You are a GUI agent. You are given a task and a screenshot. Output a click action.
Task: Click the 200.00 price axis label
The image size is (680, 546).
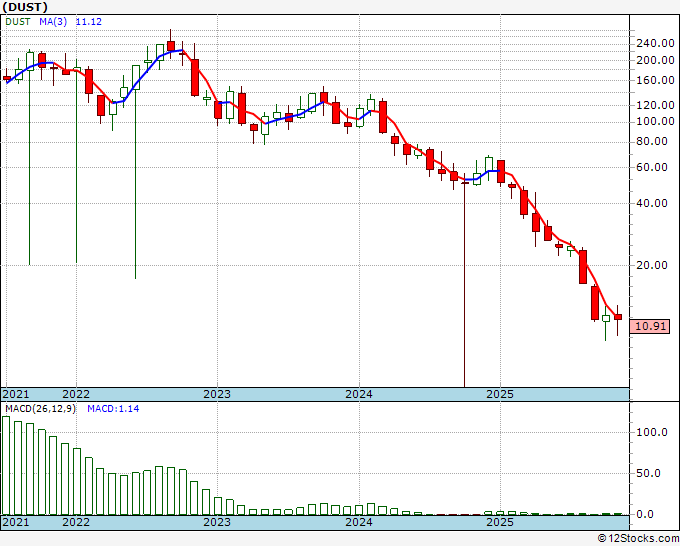655,60
